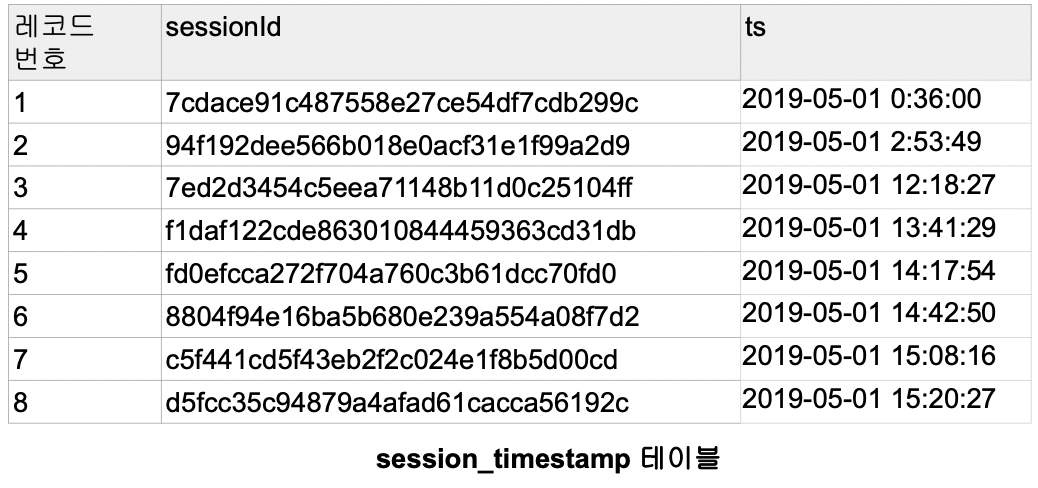Click timestamp 2019-05-01 15:20:27
The height and width of the screenshot is (488, 1038).
coord(869,399)
